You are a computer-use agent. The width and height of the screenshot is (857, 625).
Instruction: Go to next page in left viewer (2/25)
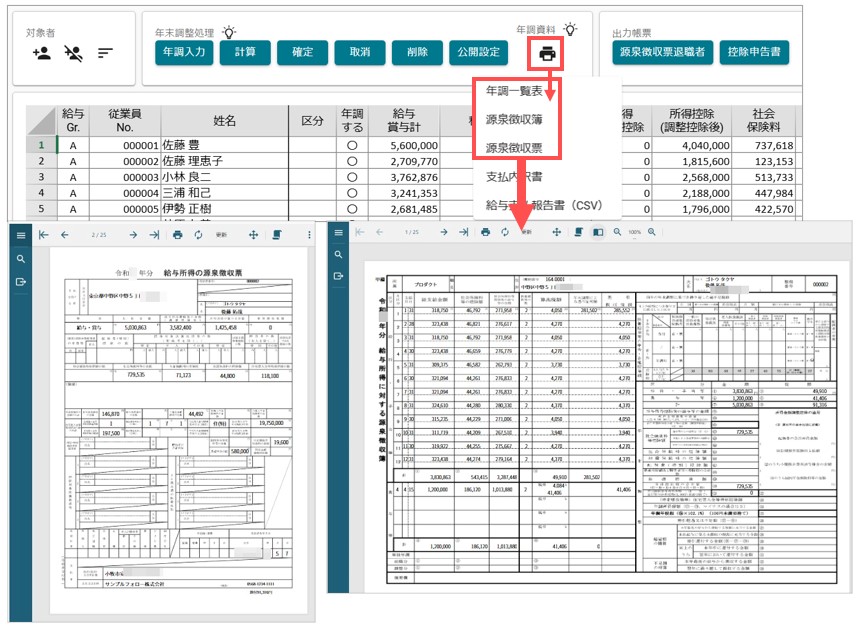(x=133, y=235)
